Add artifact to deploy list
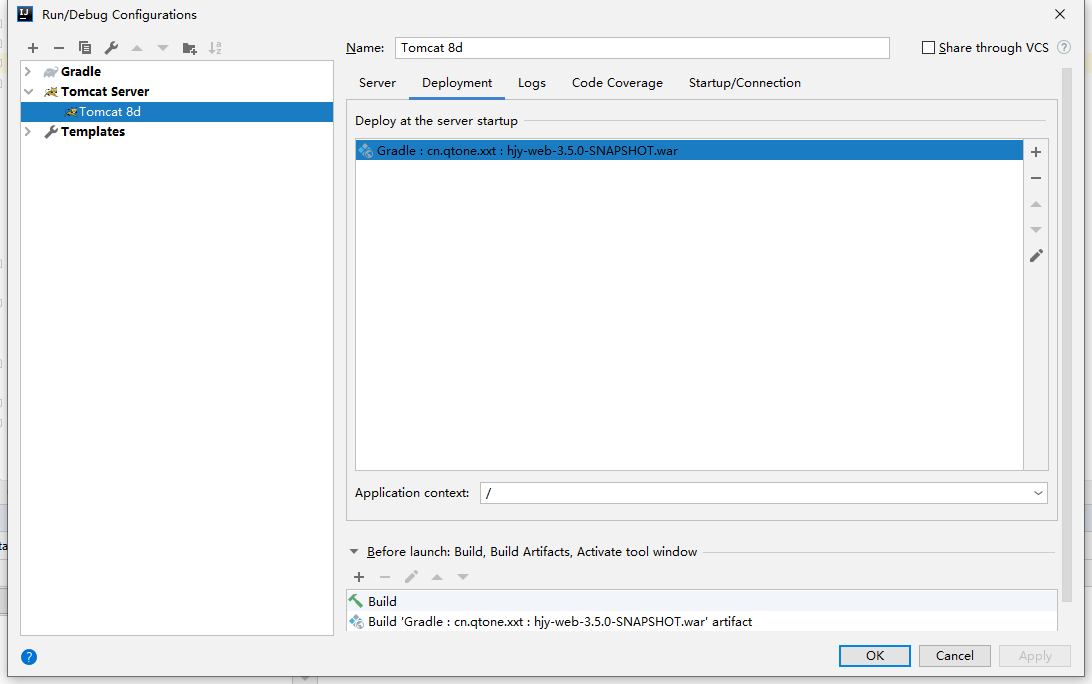 coord(1036,152)
